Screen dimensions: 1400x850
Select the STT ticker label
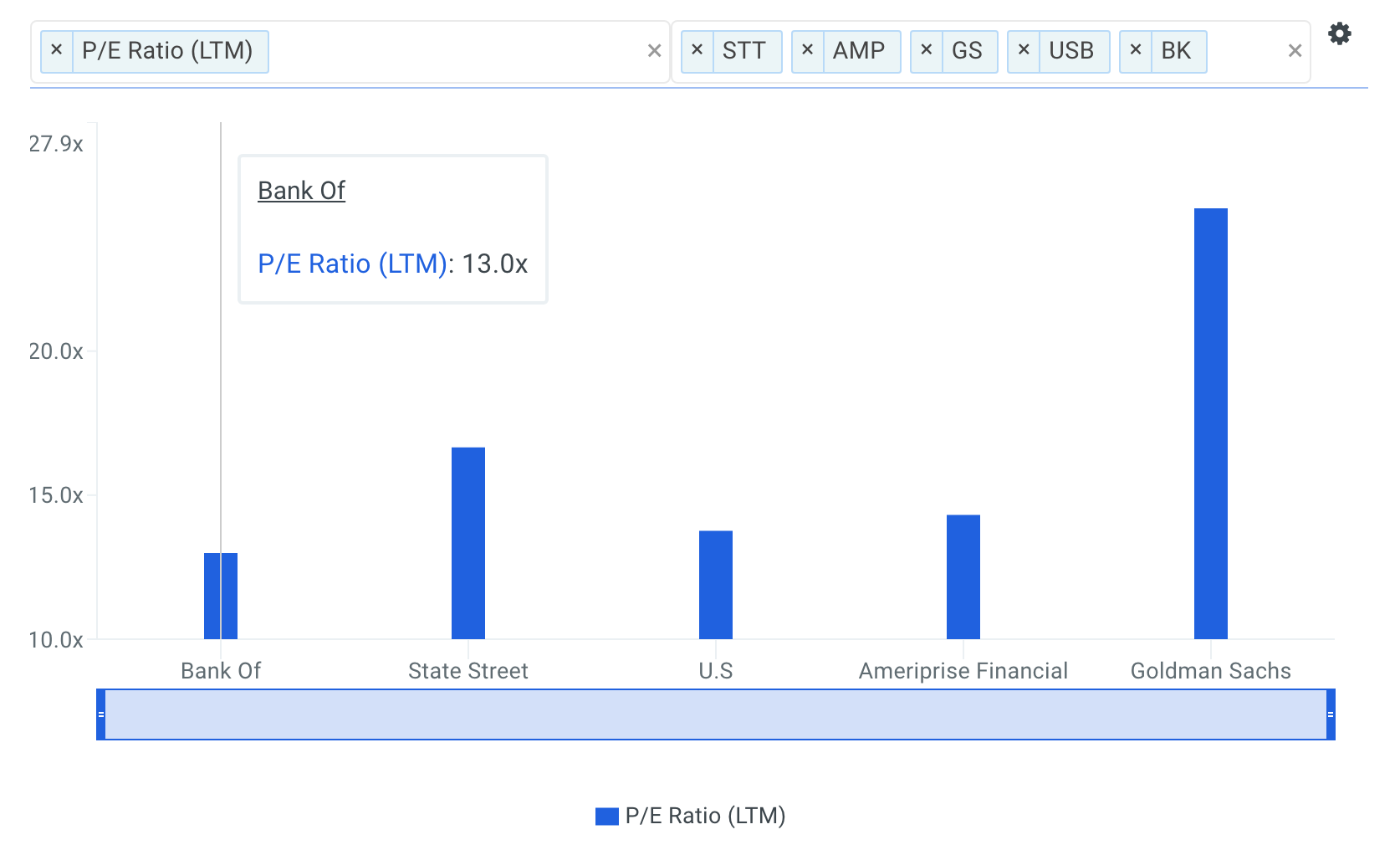744,51
